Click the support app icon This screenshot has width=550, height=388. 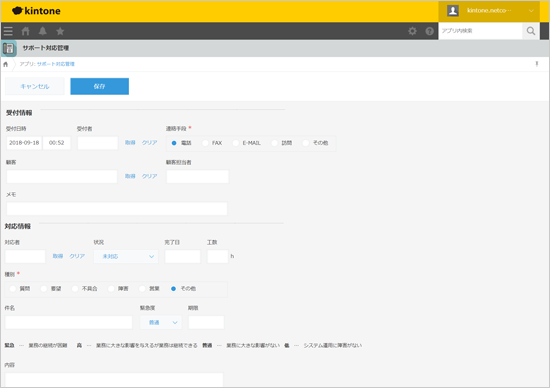click(9, 48)
